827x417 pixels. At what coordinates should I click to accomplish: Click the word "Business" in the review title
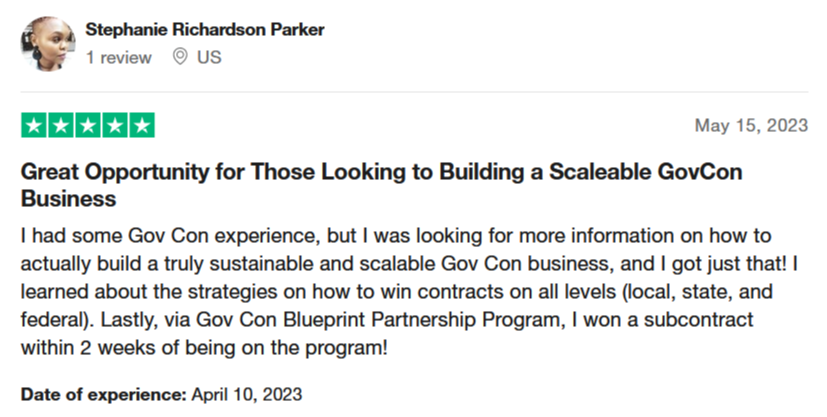tap(68, 199)
